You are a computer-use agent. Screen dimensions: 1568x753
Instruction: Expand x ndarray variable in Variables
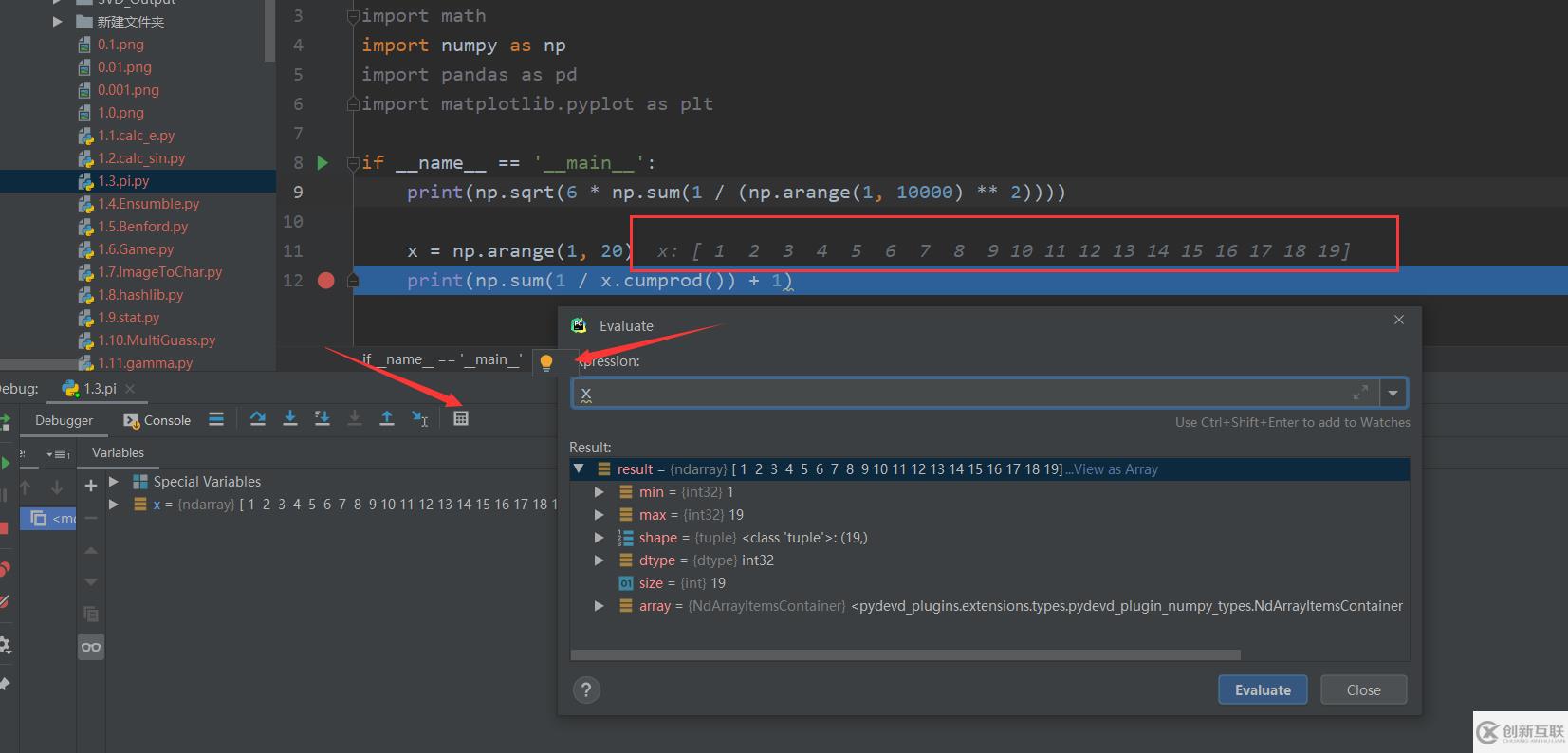(x=114, y=505)
